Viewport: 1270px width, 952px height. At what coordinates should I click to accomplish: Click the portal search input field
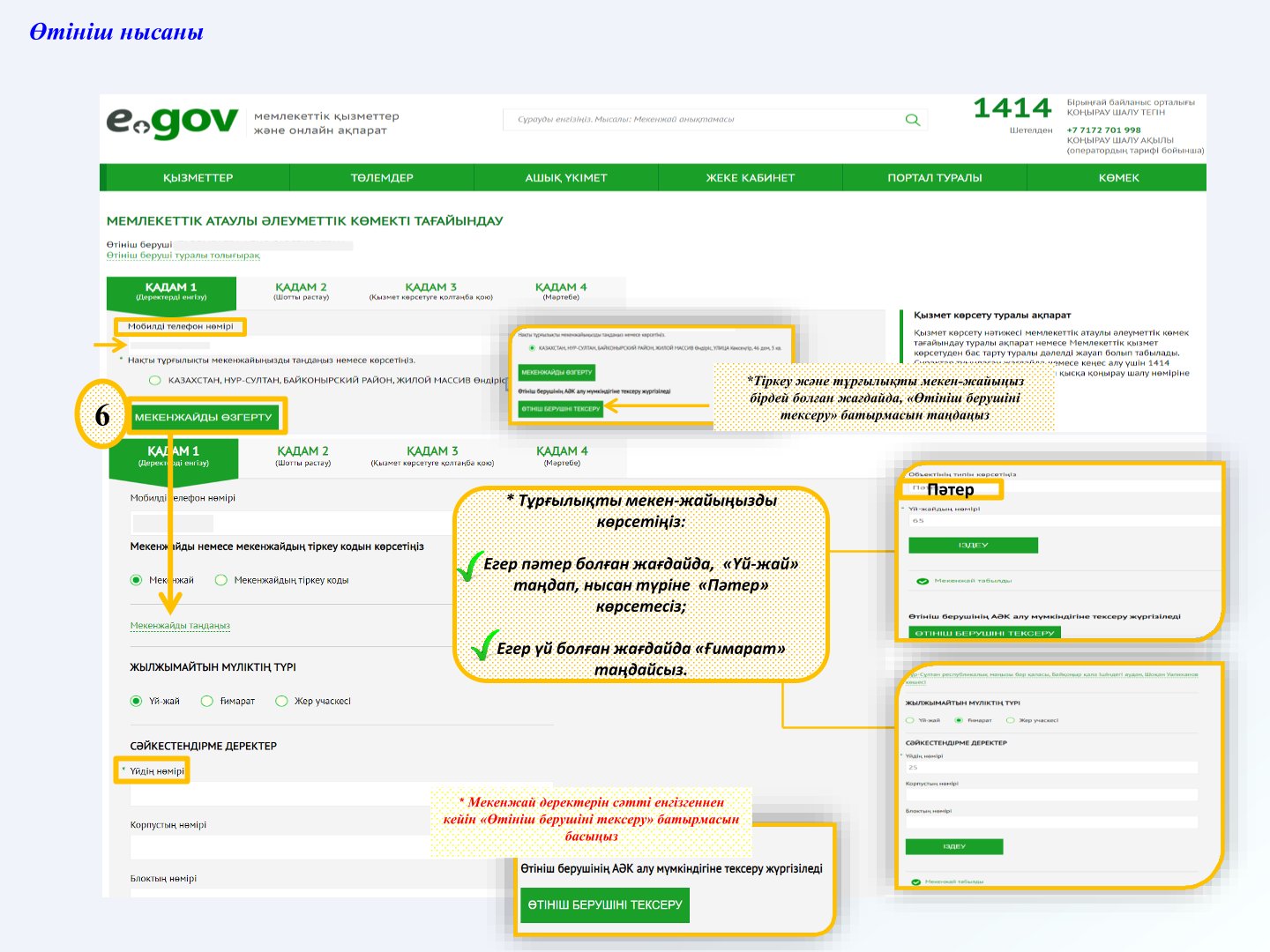701,120
